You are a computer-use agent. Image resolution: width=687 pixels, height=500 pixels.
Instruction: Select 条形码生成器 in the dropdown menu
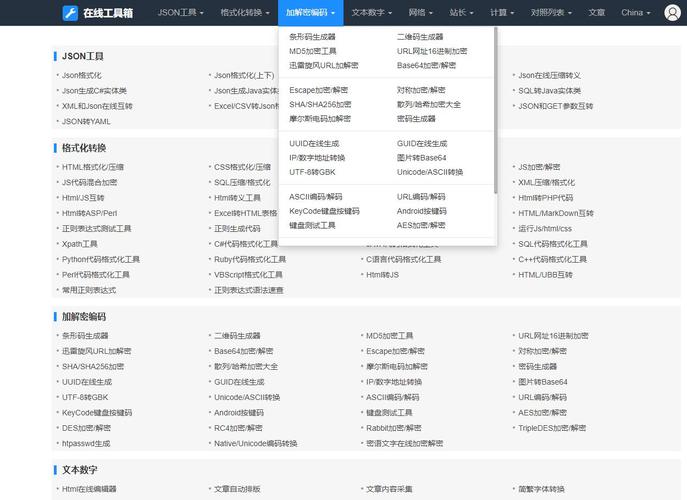pyautogui.click(x=312, y=37)
